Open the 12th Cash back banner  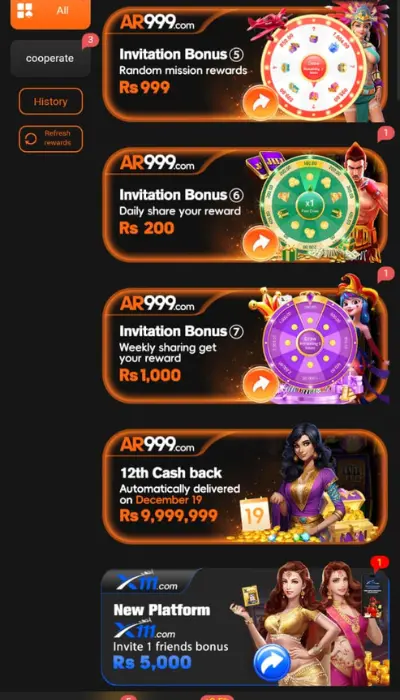[245, 487]
